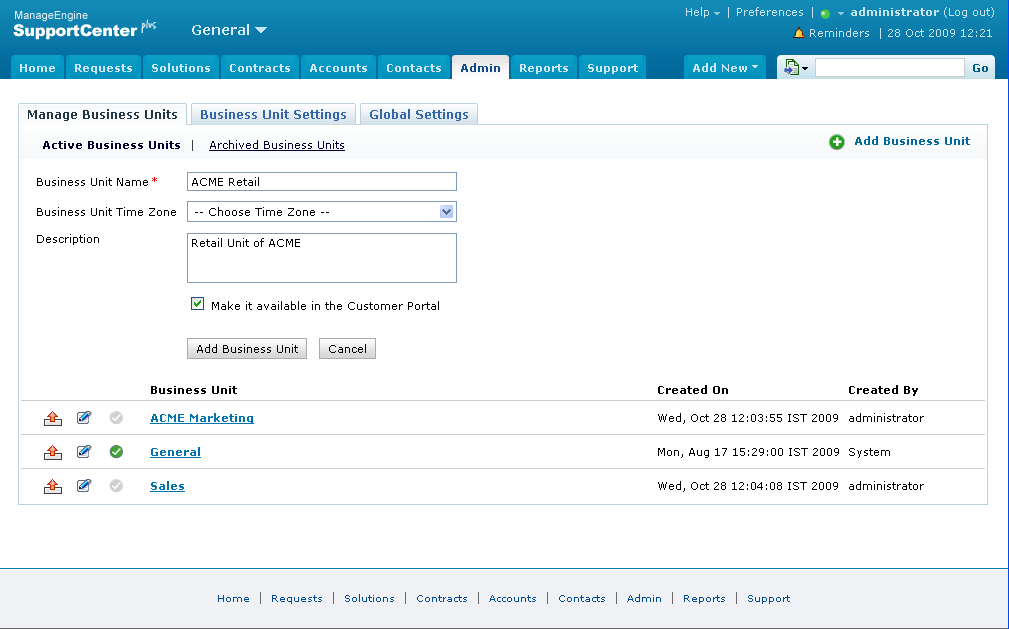1009x629 pixels.
Task: Open the Contracts tab
Action: pyautogui.click(x=260, y=68)
